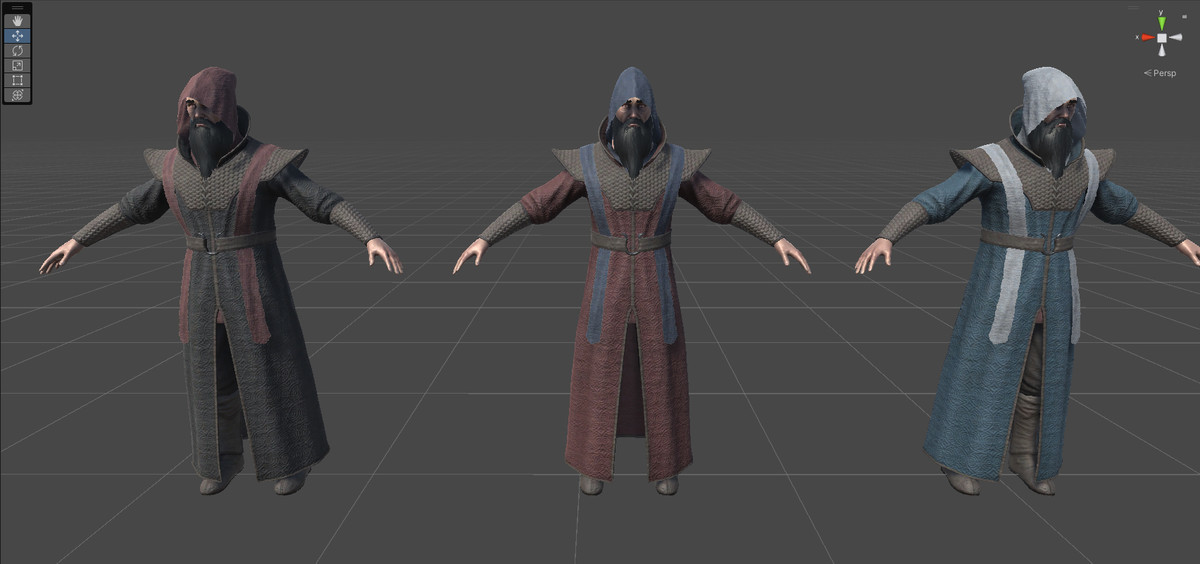Select the Move tool
This screenshot has height=564, width=1200.
click(17, 36)
